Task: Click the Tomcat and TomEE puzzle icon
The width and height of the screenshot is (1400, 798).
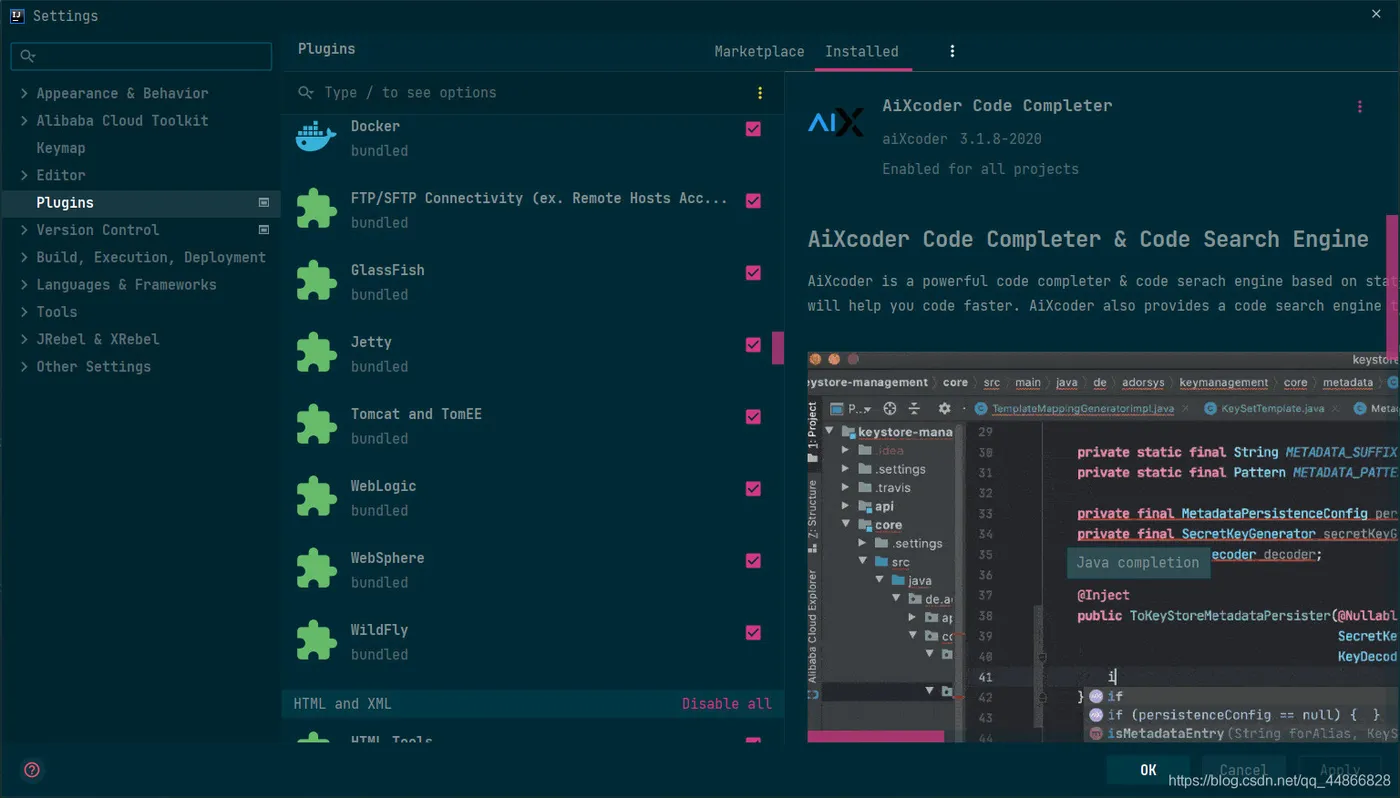Action: pyautogui.click(x=316, y=425)
